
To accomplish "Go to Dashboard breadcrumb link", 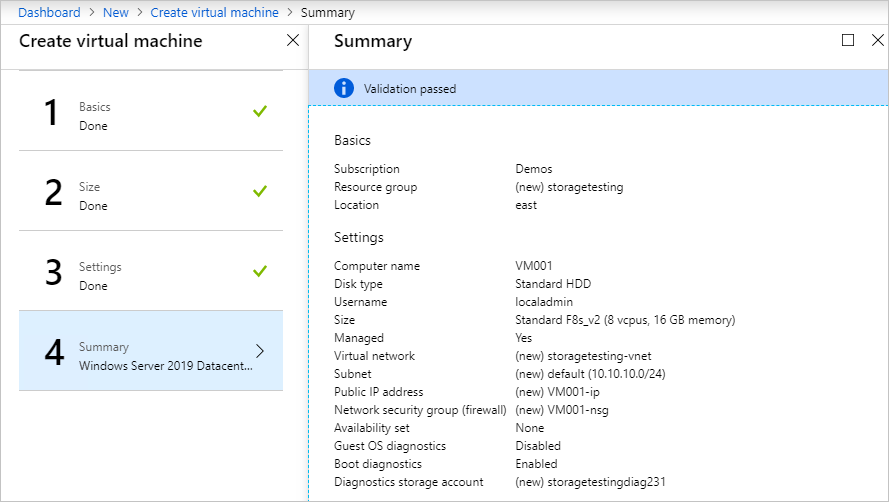I will point(49,13).
